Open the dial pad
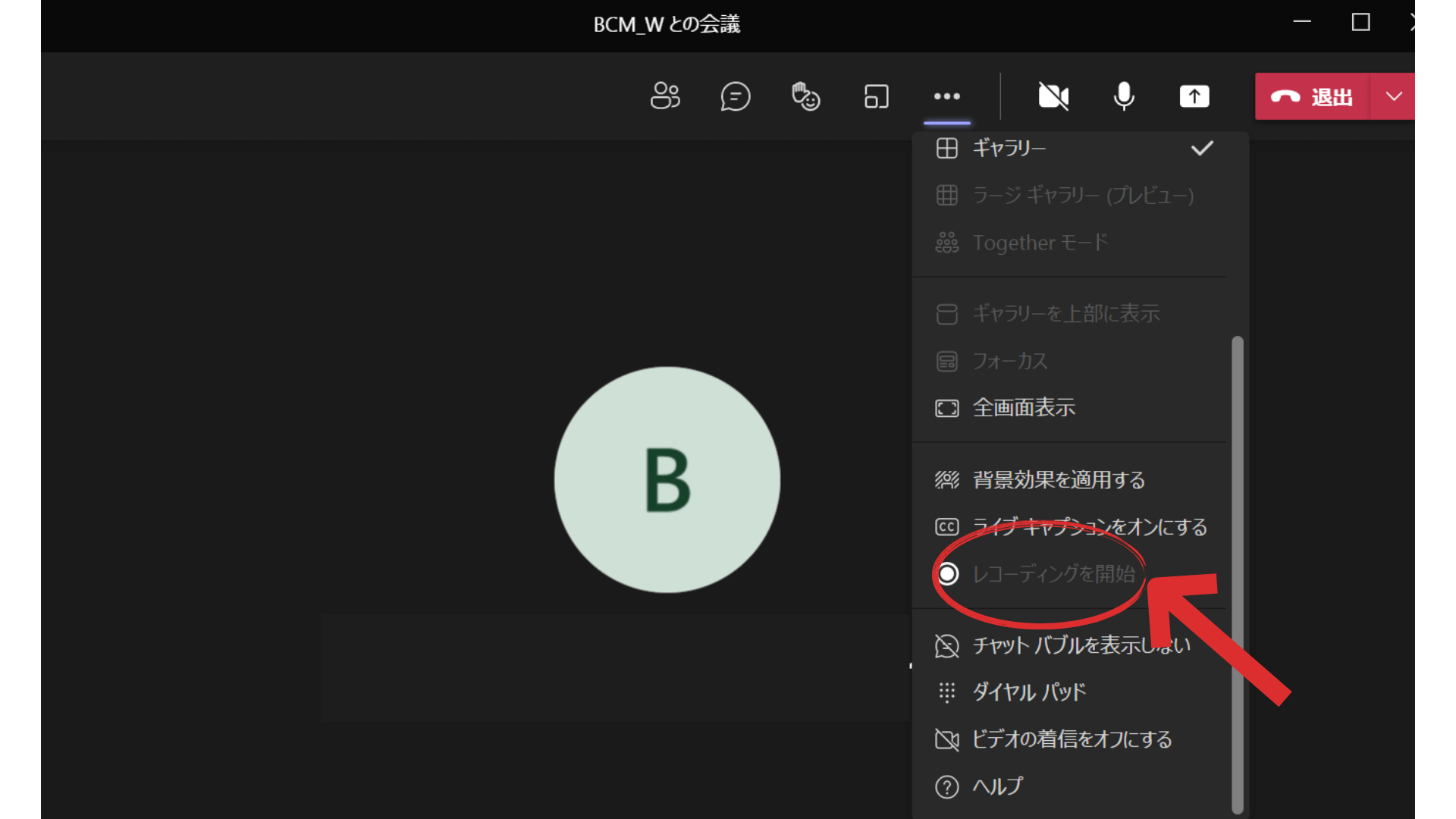The image size is (1456, 819). [x=1028, y=692]
